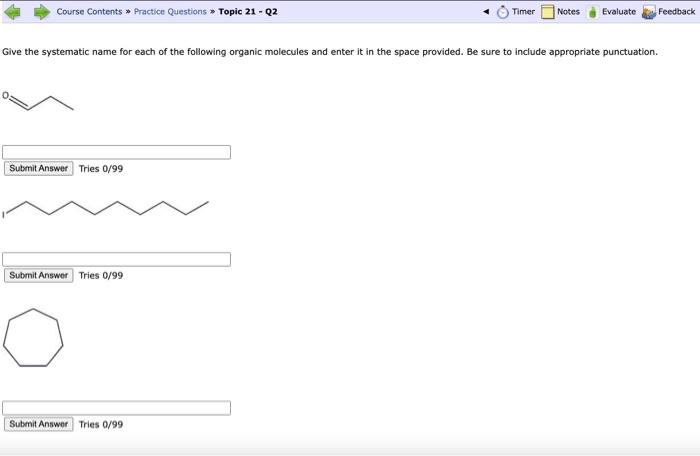The image size is (700, 456).
Task: Click the seven-membered ring structure image
Action: (x=33, y=338)
